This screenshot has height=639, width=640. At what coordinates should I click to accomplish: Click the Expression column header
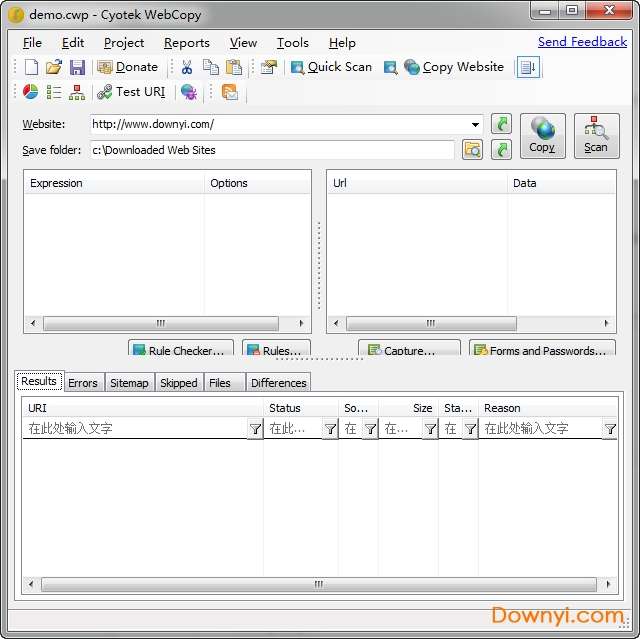click(x=114, y=183)
